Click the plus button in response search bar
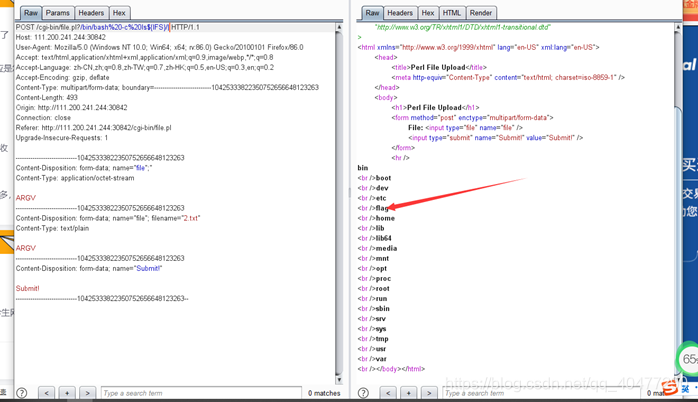This screenshot has width=698, height=402. (x=408, y=393)
